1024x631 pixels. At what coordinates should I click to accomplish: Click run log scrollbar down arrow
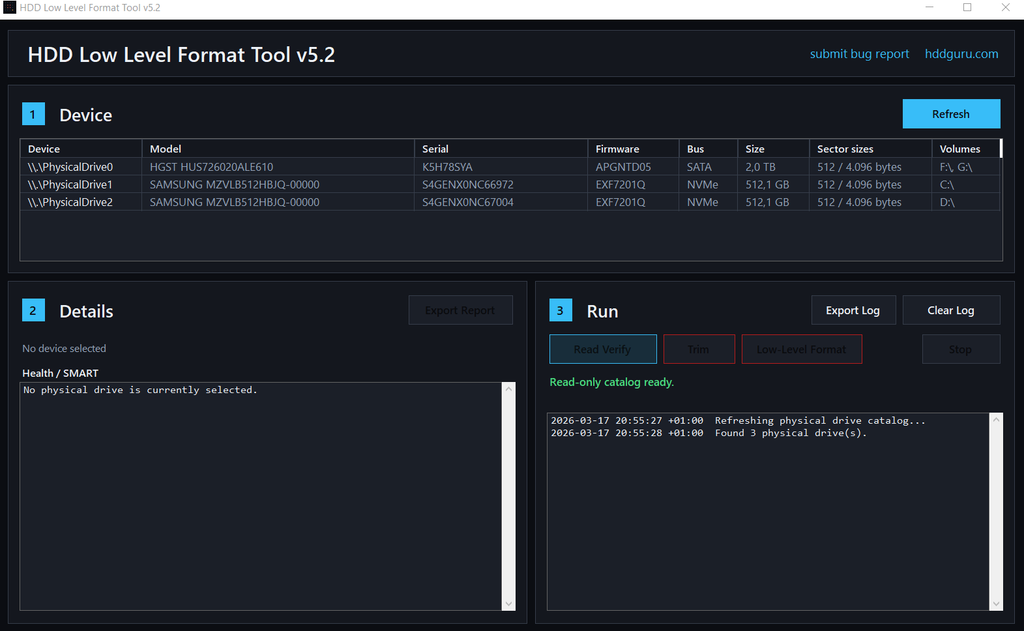pos(996,604)
